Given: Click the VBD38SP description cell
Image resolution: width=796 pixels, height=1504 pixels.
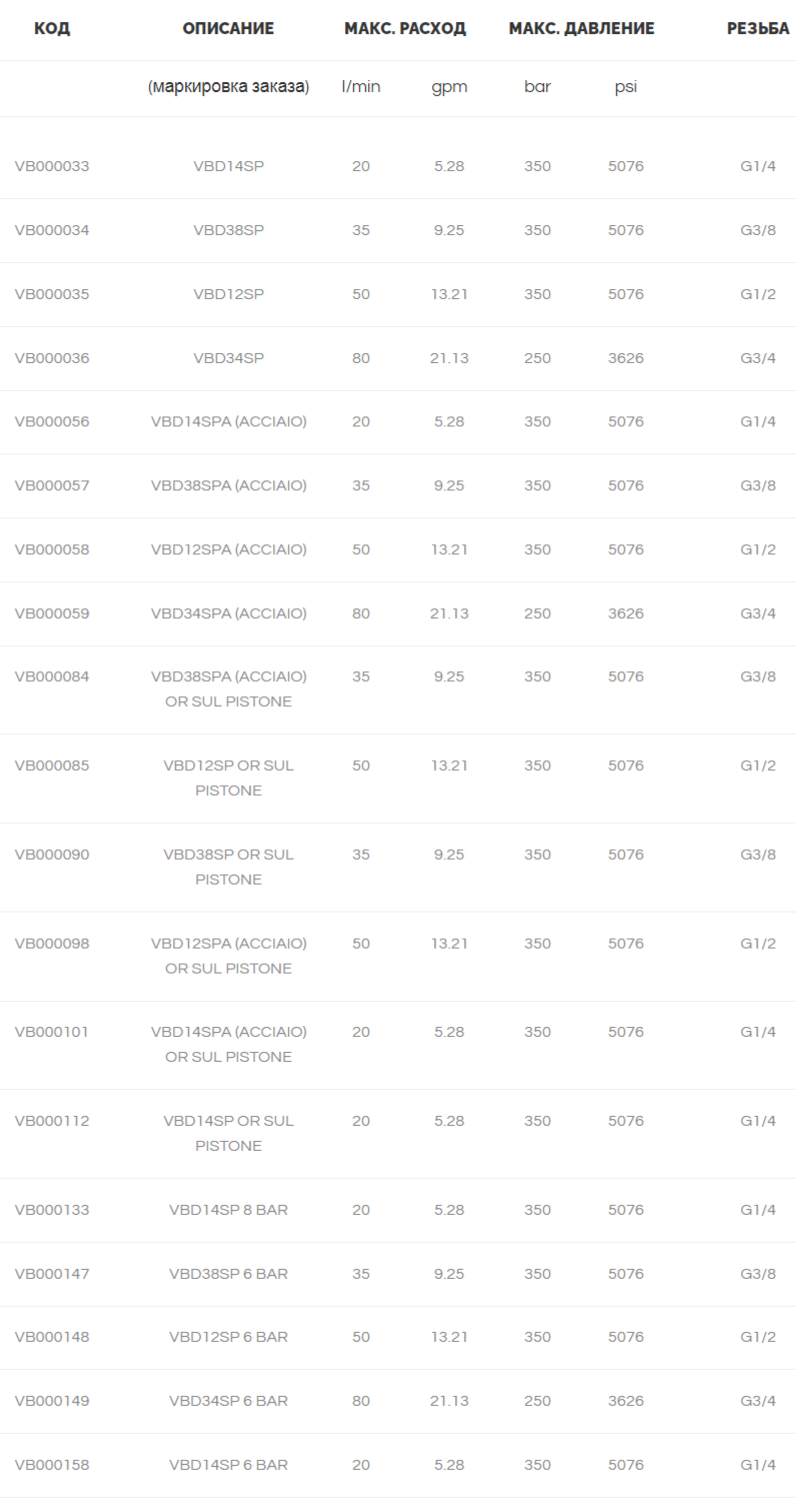Looking at the screenshot, I should [x=228, y=230].
